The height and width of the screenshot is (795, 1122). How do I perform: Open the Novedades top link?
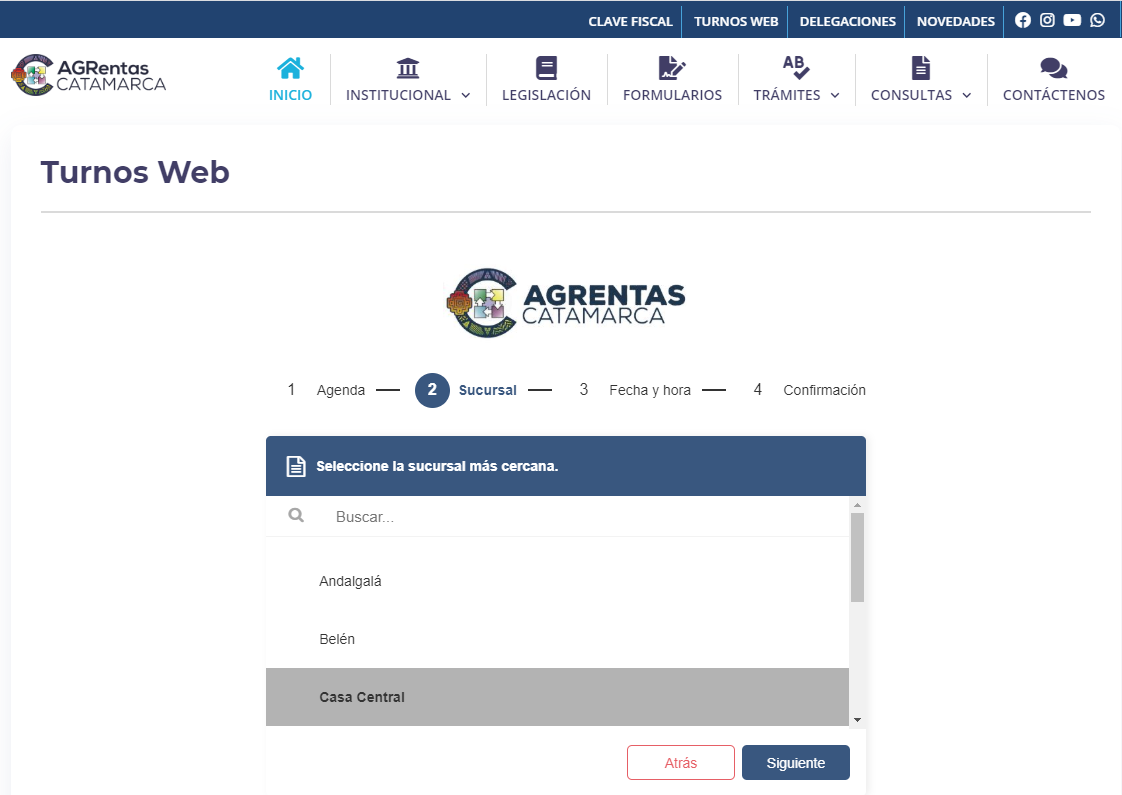coord(955,21)
